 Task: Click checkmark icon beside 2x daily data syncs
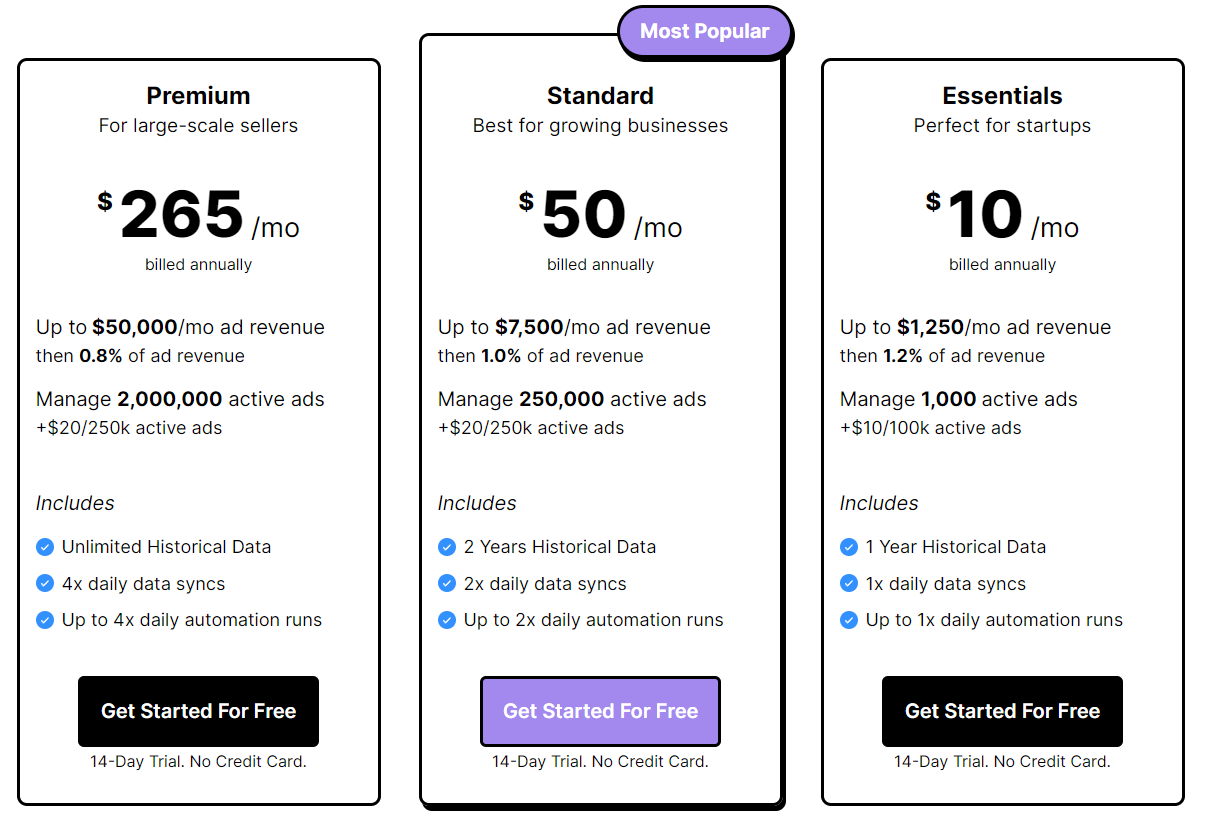[x=447, y=583]
